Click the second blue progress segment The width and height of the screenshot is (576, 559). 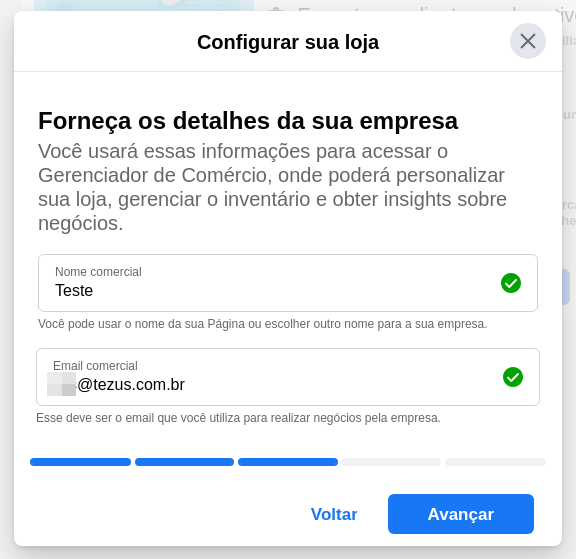tap(184, 462)
